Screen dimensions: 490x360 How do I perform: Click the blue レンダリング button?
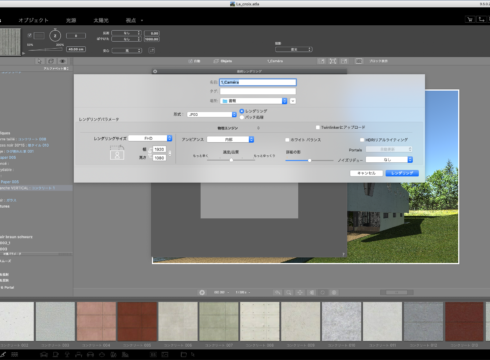click(x=402, y=173)
